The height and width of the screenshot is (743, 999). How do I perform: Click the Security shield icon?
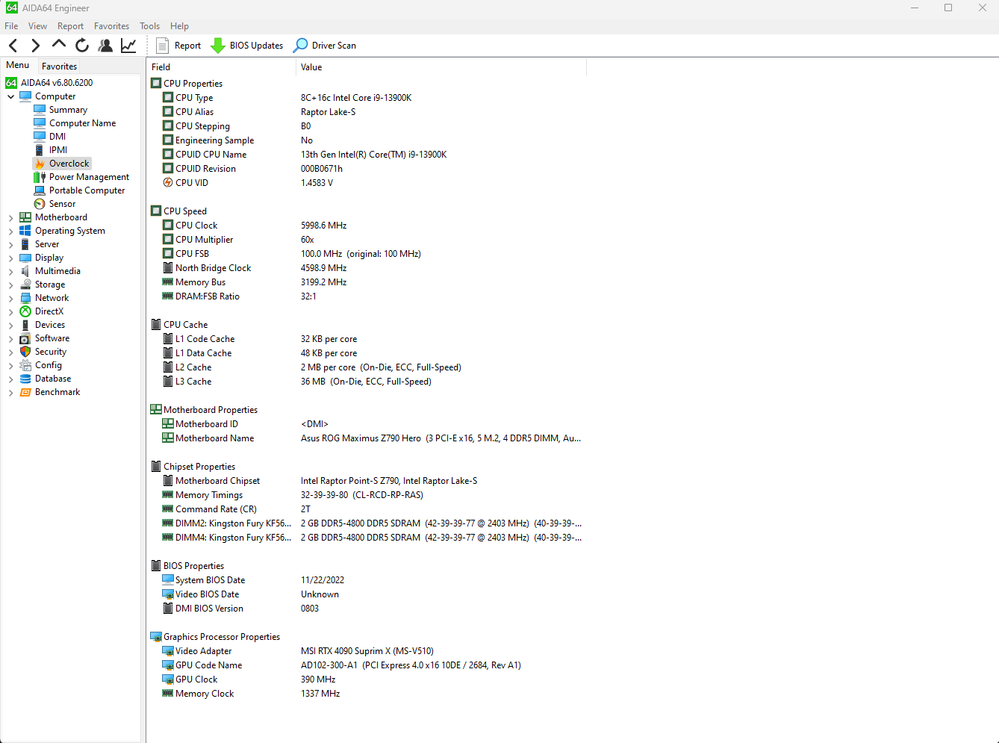coord(25,352)
